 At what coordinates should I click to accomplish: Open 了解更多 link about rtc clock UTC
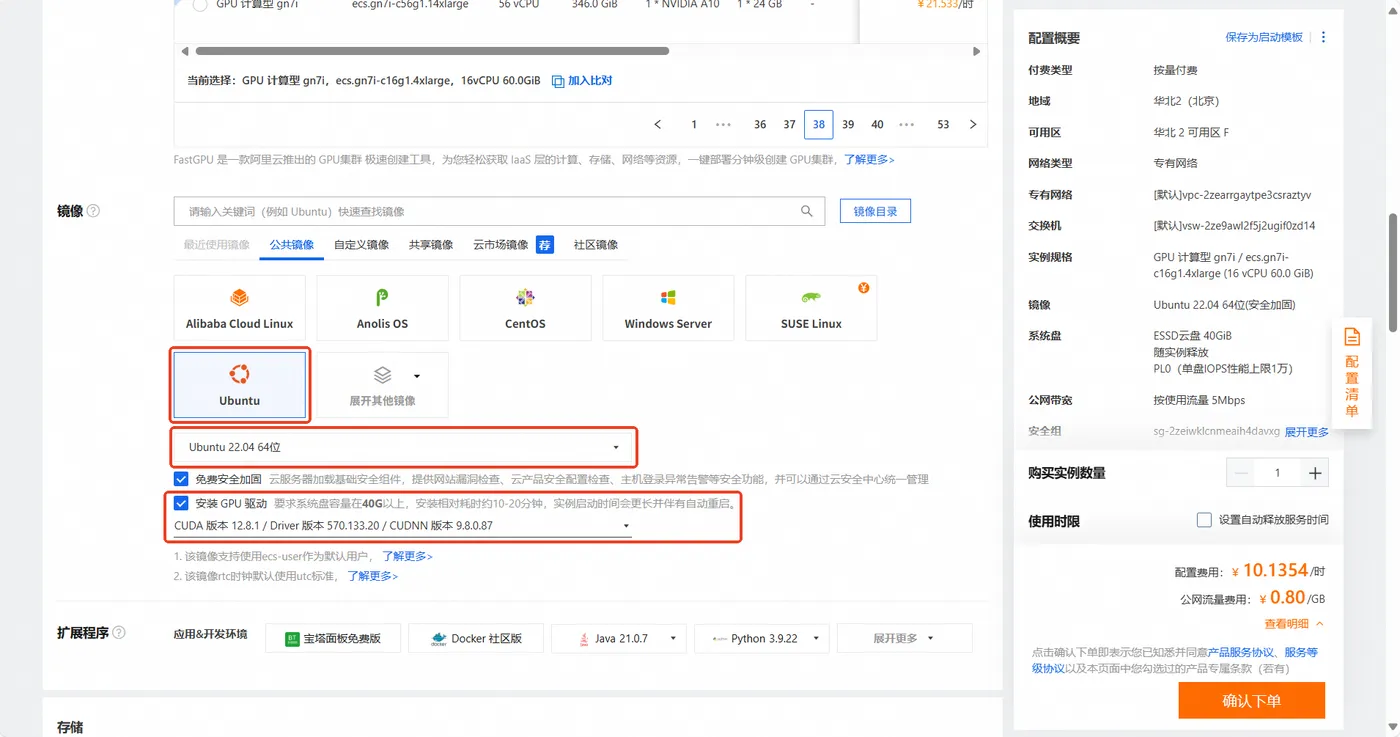(372, 576)
